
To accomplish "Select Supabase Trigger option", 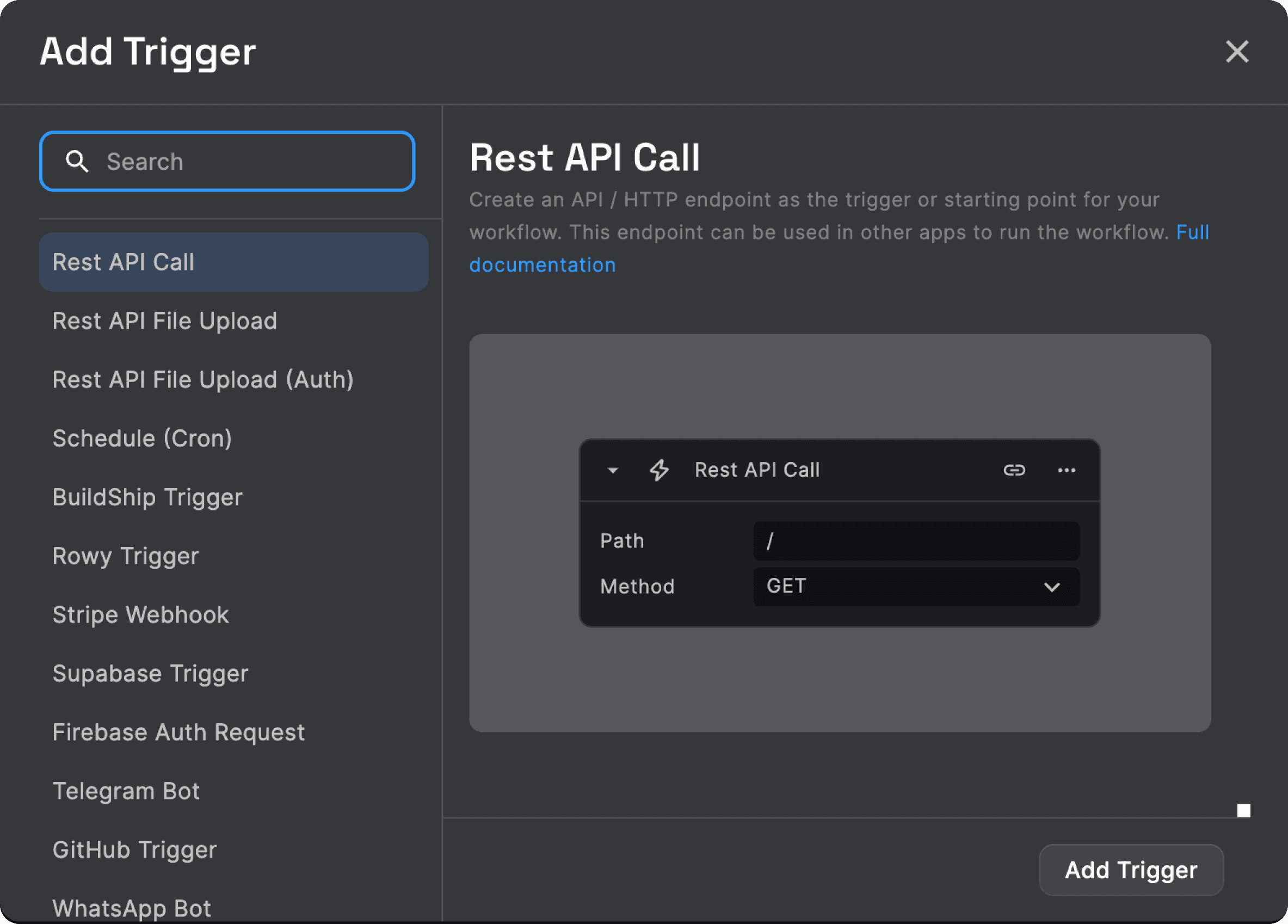I will pos(150,674).
